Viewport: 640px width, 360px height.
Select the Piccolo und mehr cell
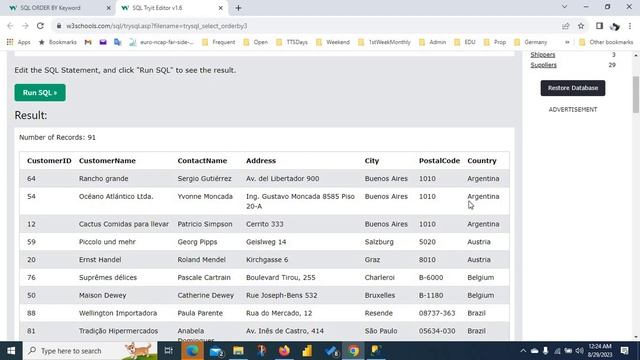coord(107,242)
